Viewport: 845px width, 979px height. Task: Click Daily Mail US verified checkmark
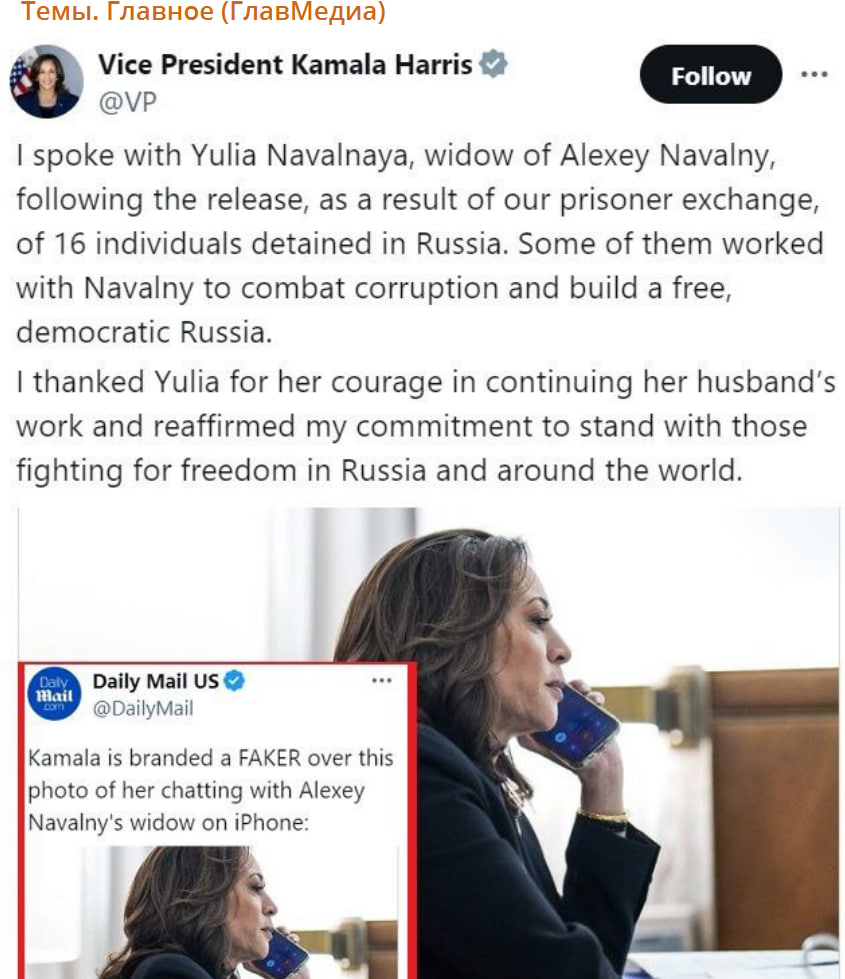(234, 682)
